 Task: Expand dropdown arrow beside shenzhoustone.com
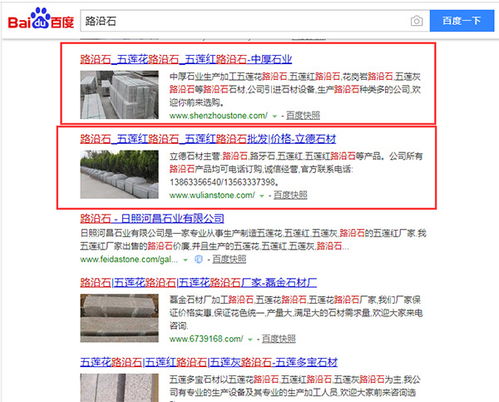pos(275,116)
